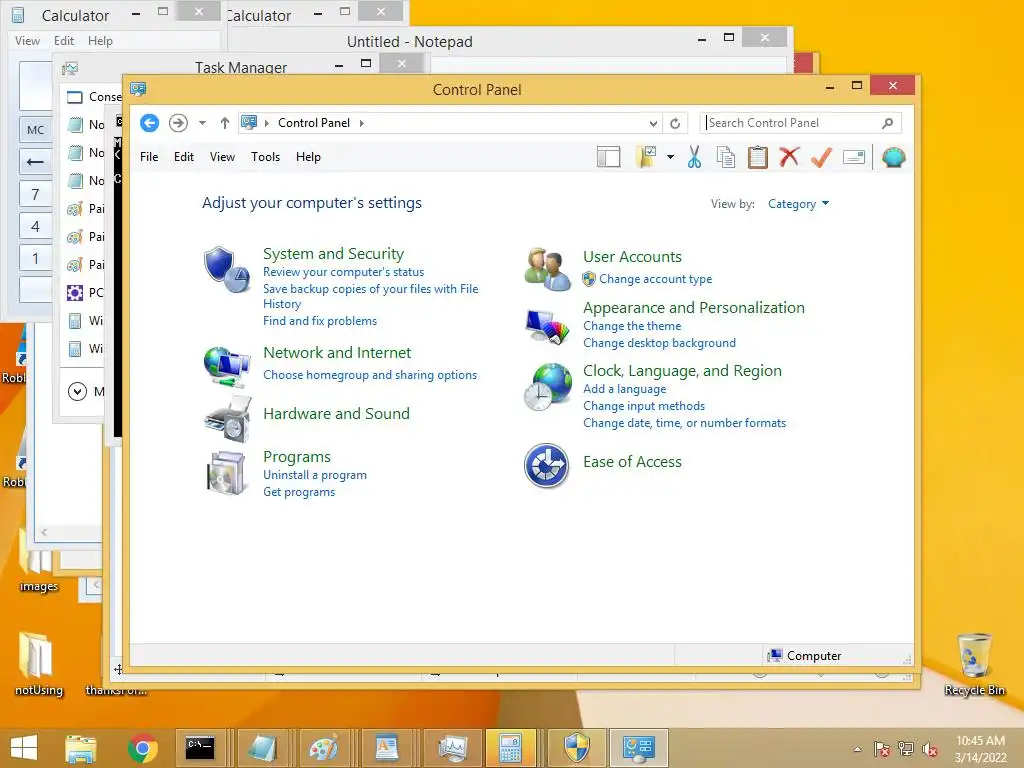Click the MC button in Calculator
Viewport: 1024px width, 768px height.
click(35, 130)
